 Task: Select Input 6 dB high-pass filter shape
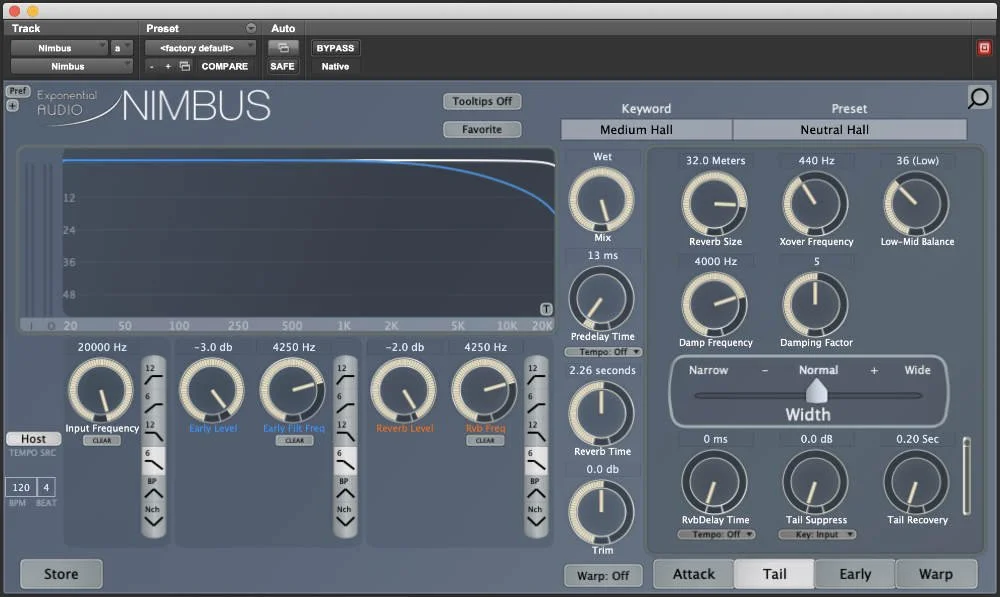153,403
